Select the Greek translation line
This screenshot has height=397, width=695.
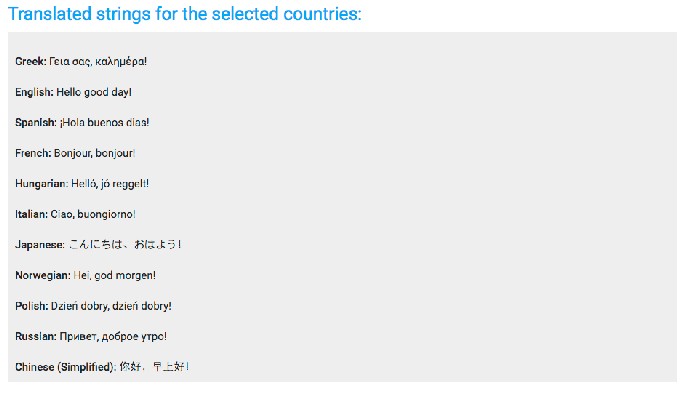pyautogui.click(x=81, y=61)
